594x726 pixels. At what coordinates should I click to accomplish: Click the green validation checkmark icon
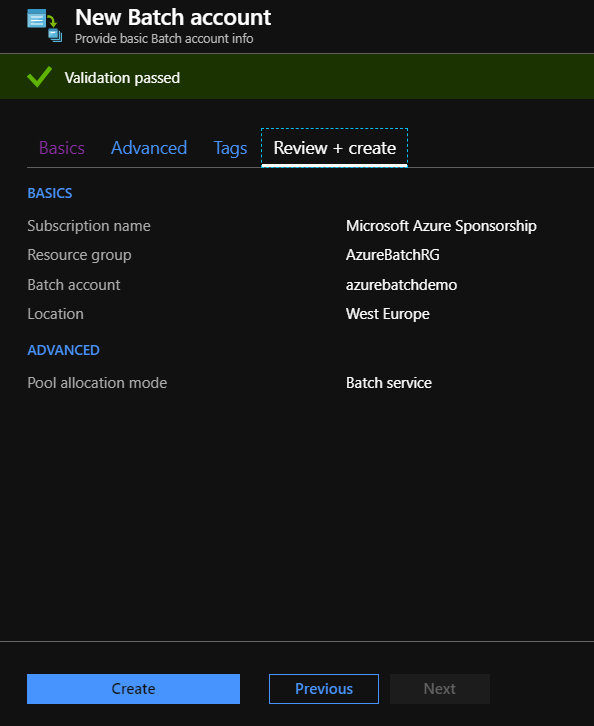pyautogui.click(x=39, y=76)
